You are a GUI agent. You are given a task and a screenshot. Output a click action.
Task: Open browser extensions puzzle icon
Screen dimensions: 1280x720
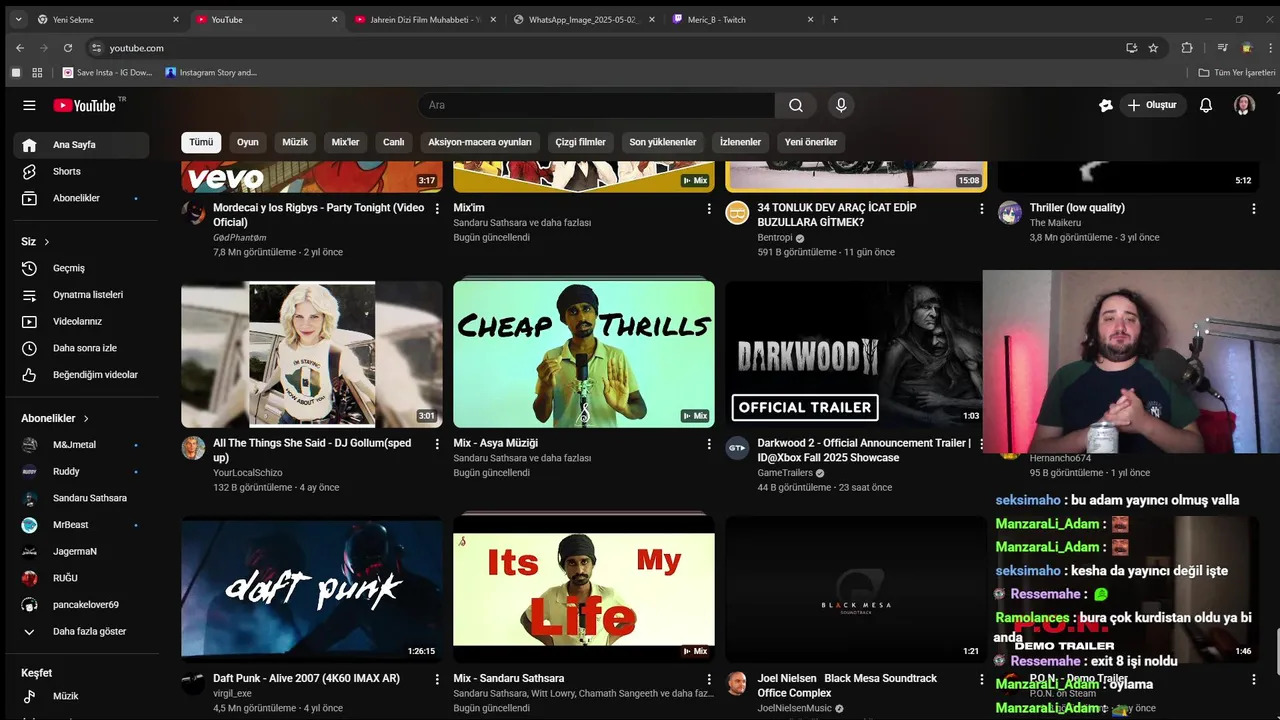tap(1187, 47)
